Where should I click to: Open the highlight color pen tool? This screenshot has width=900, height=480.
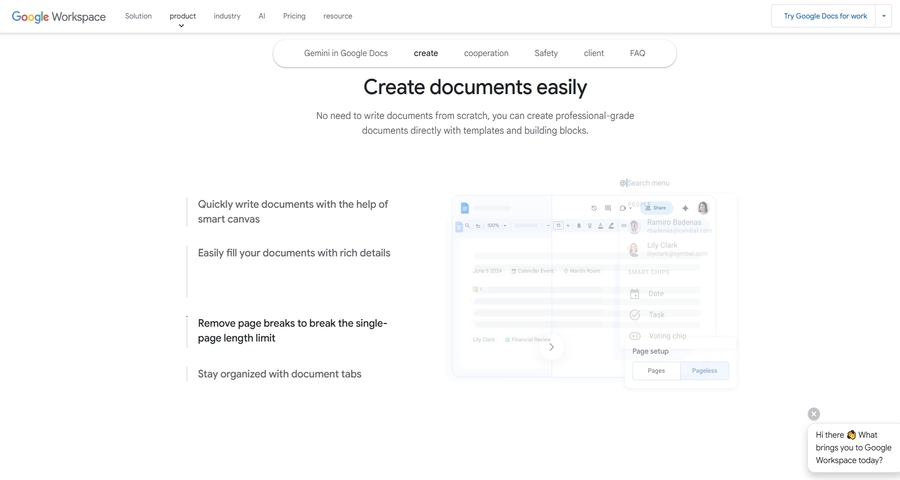(611, 226)
